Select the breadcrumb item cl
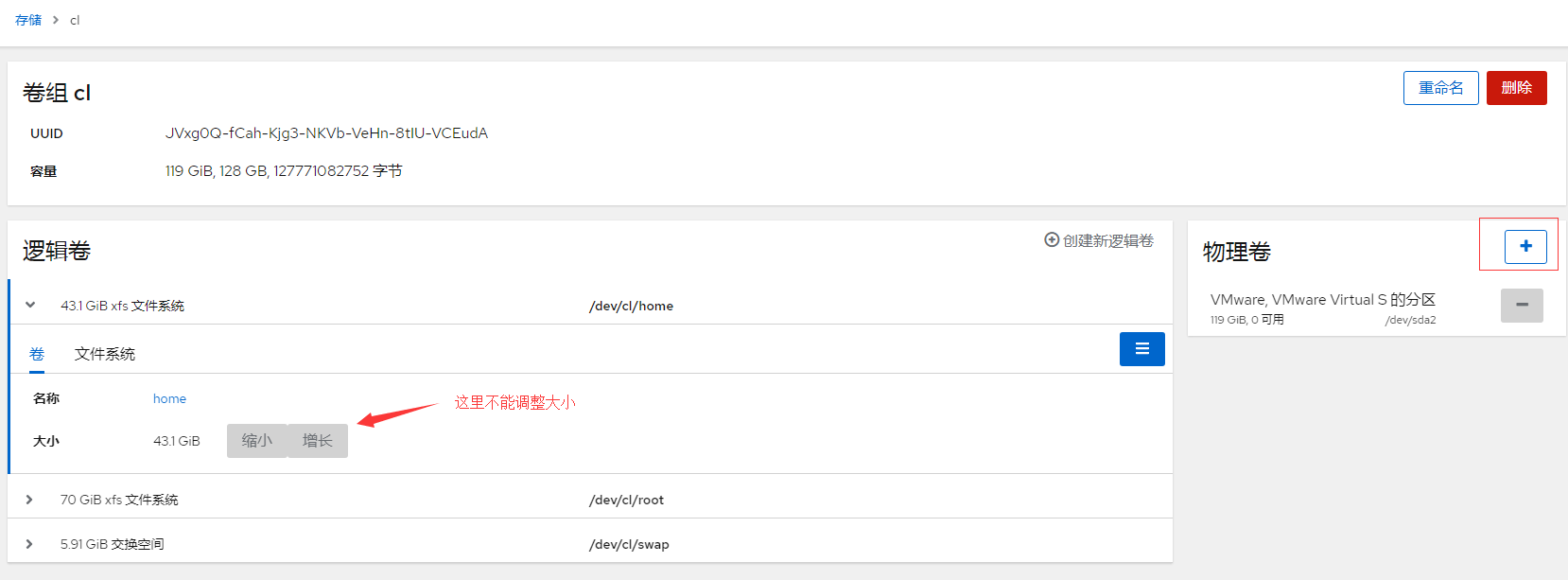The height and width of the screenshot is (580, 1568). tap(75, 20)
